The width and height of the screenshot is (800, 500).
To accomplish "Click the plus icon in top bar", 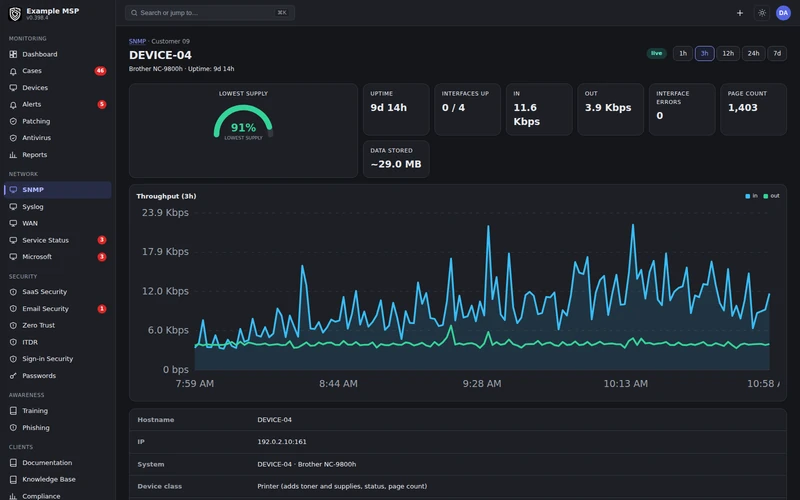I will 740,13.
